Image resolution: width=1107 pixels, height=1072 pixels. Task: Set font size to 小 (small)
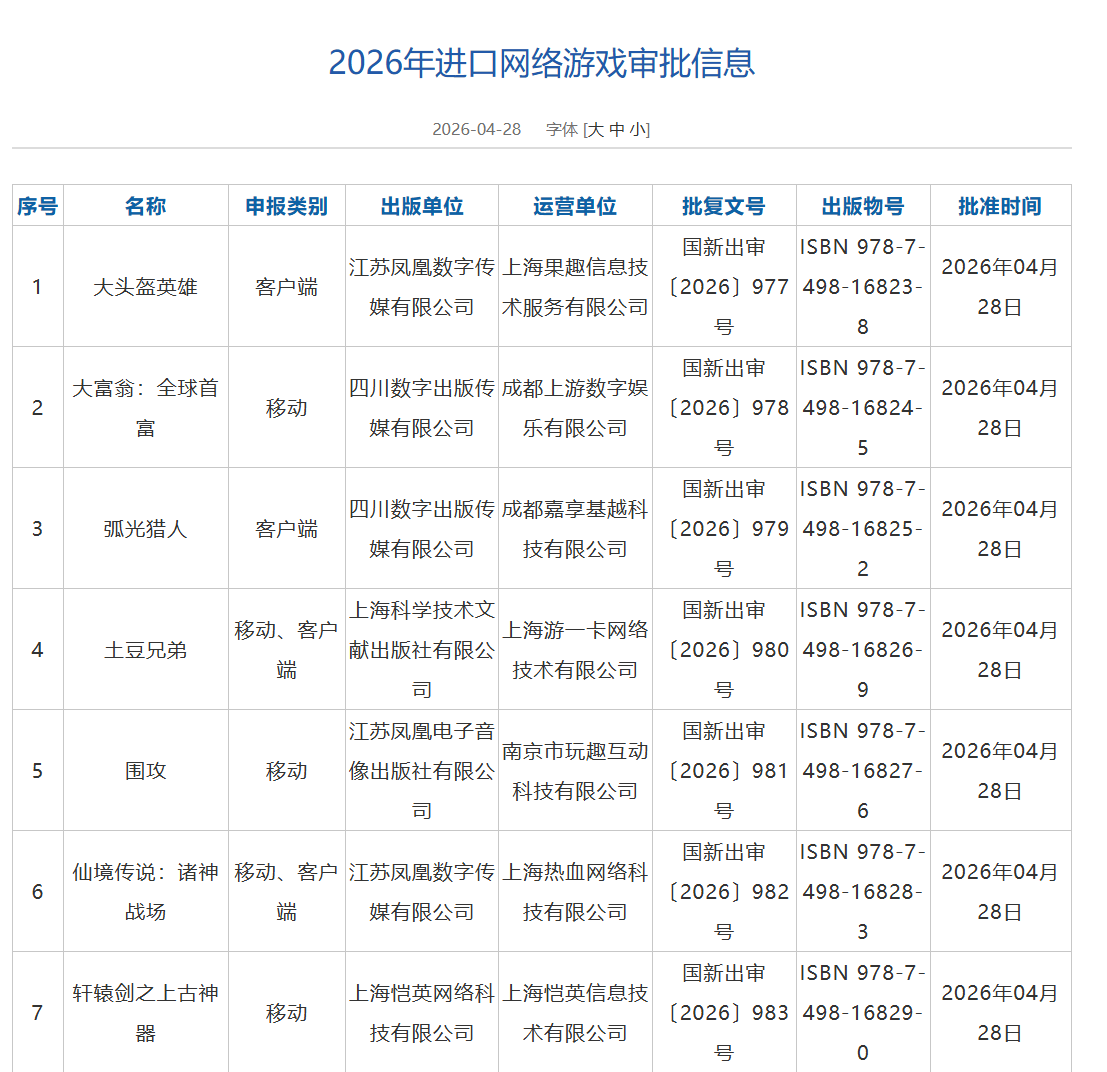(638, 129)
